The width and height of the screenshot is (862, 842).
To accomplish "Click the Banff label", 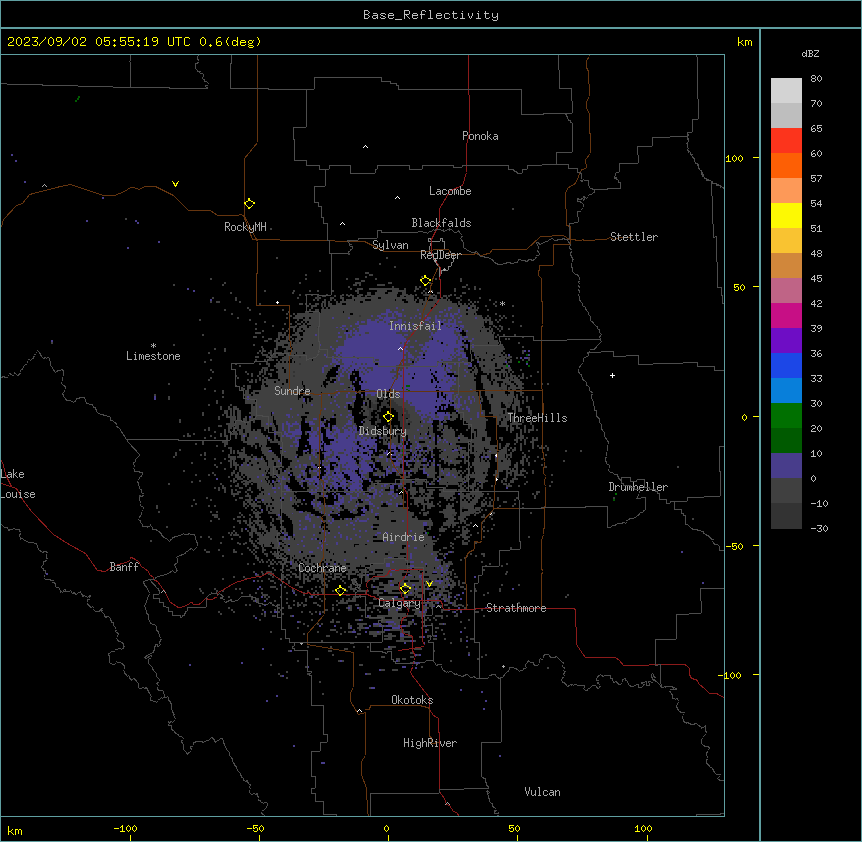I will (124, 567).
